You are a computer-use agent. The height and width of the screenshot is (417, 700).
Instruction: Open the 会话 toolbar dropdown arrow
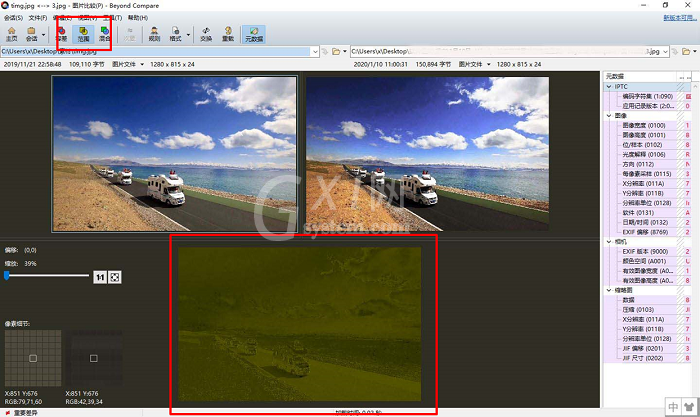(43, 34)
